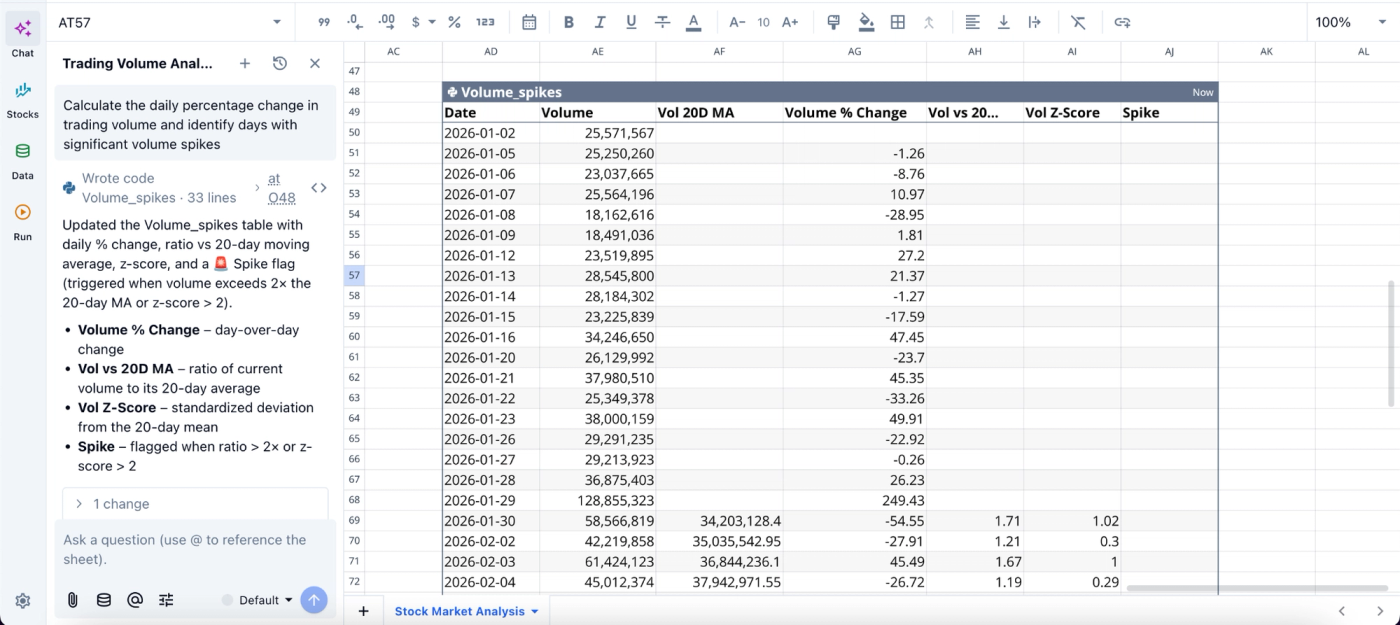Open chat options sliders icon

(166, 600)
